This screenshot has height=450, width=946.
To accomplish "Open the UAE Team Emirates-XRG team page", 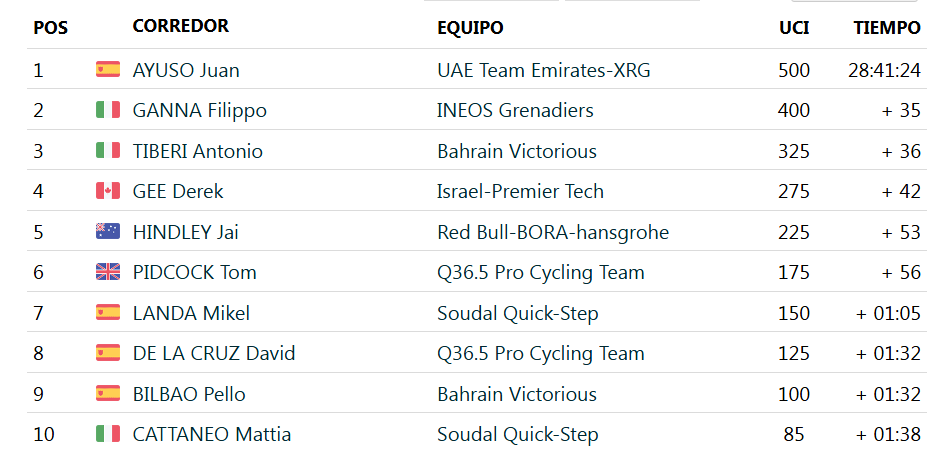I will pyautogui.click(x=544, y=71).
